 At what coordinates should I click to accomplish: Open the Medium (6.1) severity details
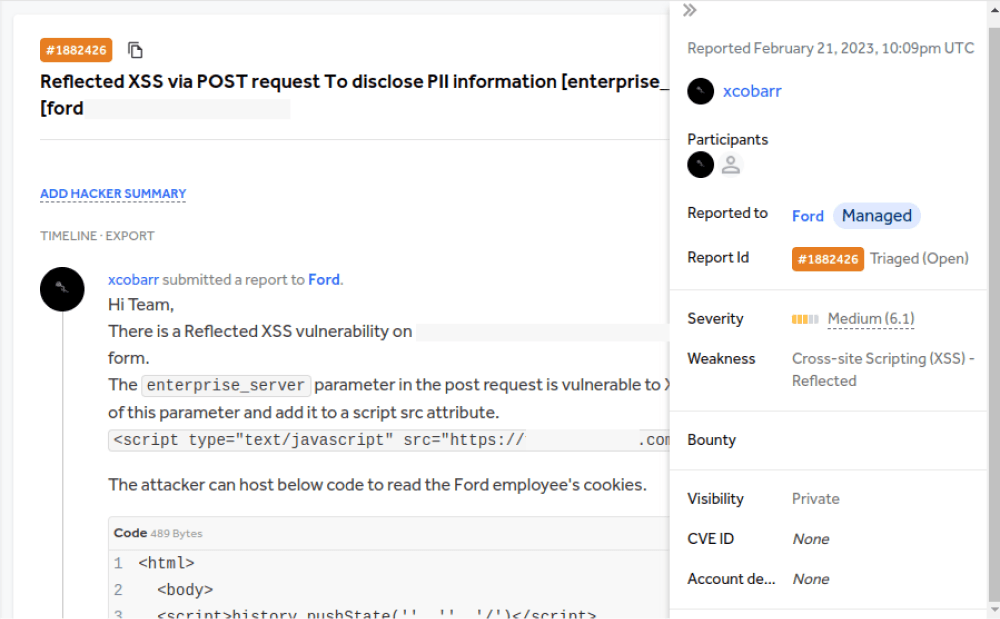tap(871, 319)
